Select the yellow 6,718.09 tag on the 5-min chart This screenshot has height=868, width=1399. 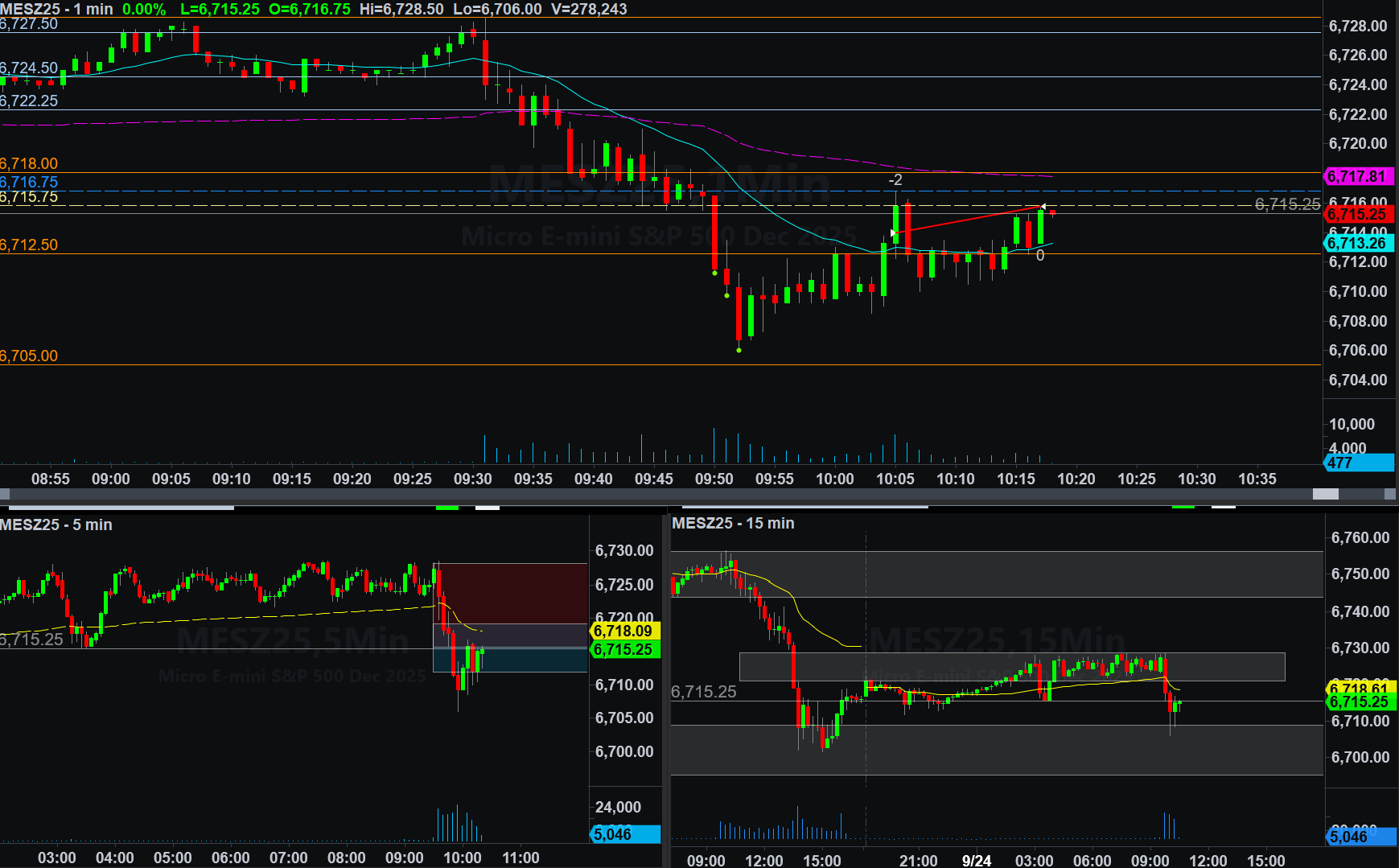624,631
